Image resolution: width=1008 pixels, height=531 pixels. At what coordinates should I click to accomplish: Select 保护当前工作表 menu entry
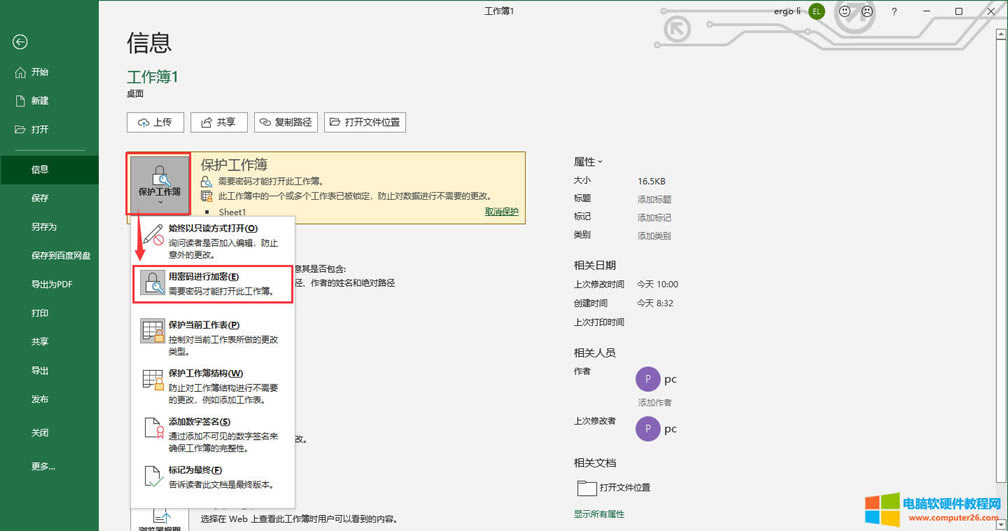(212, 331)
